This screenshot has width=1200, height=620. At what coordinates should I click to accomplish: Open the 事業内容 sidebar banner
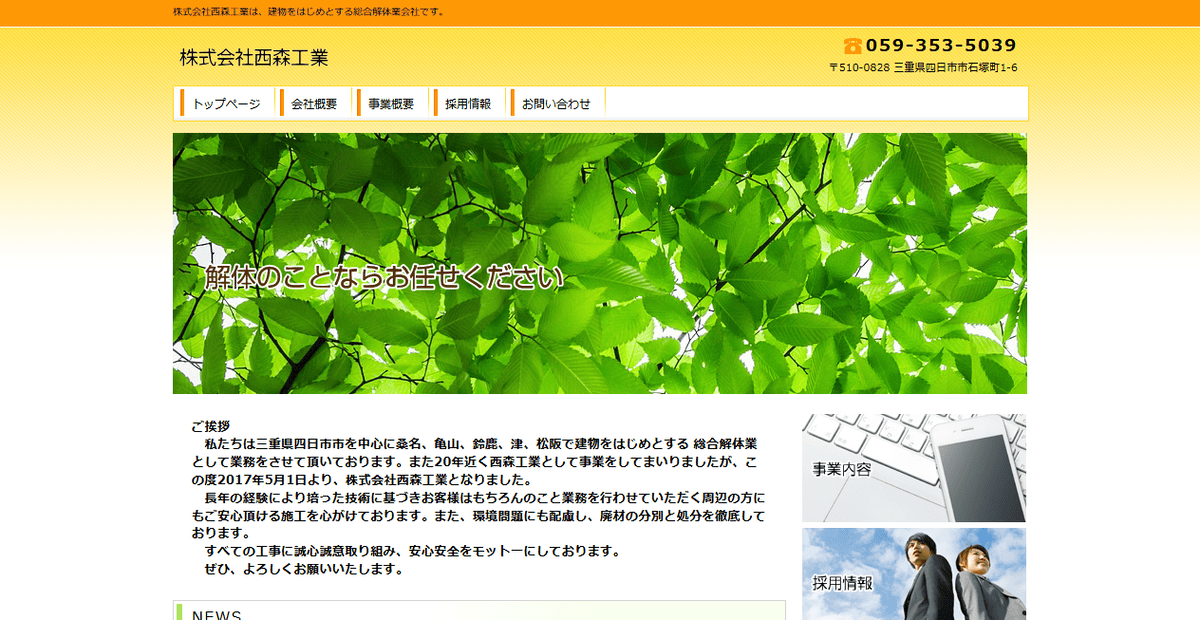pos(911,466)
